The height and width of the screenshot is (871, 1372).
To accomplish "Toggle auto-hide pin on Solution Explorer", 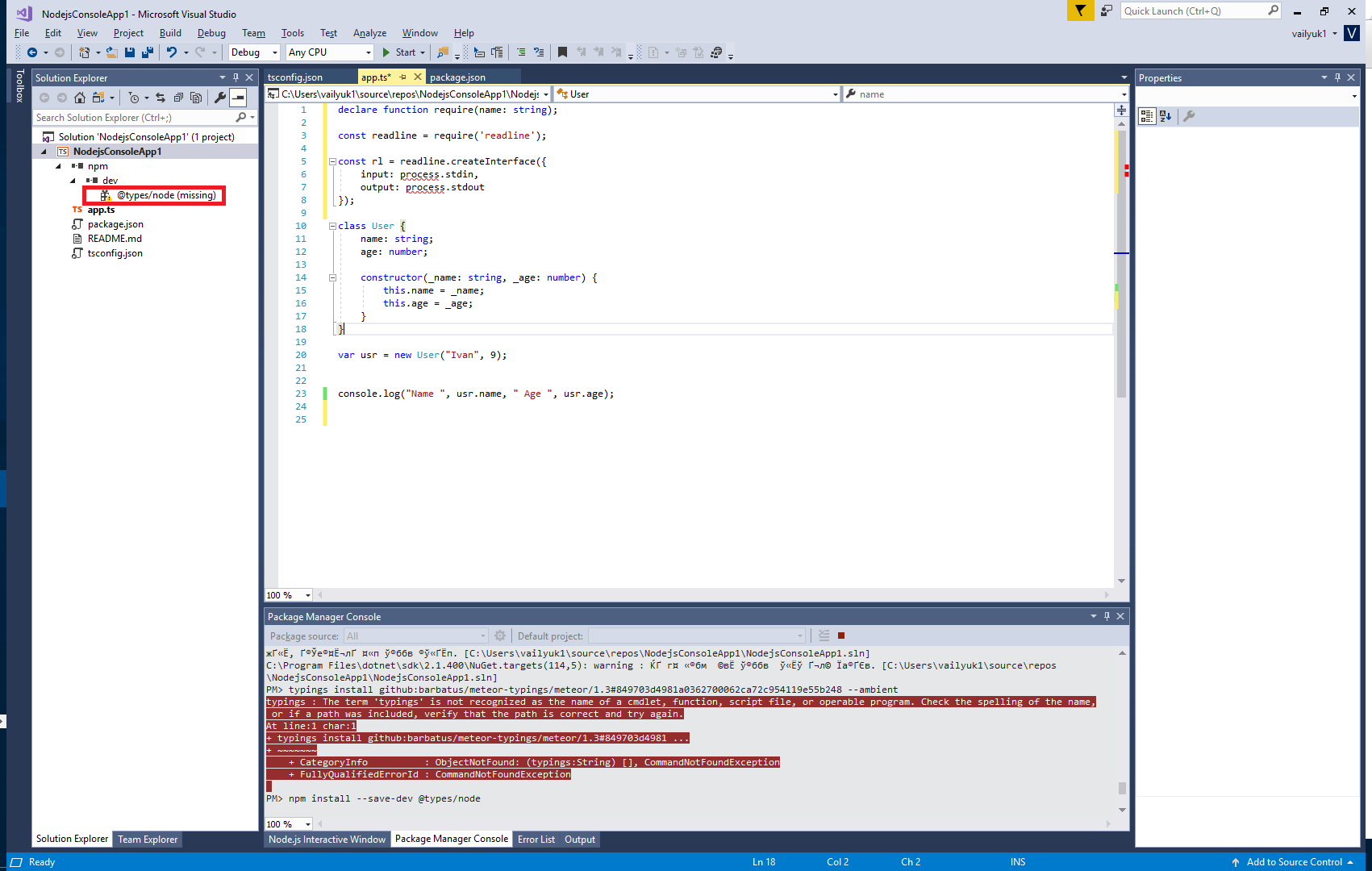I will 236,77.
